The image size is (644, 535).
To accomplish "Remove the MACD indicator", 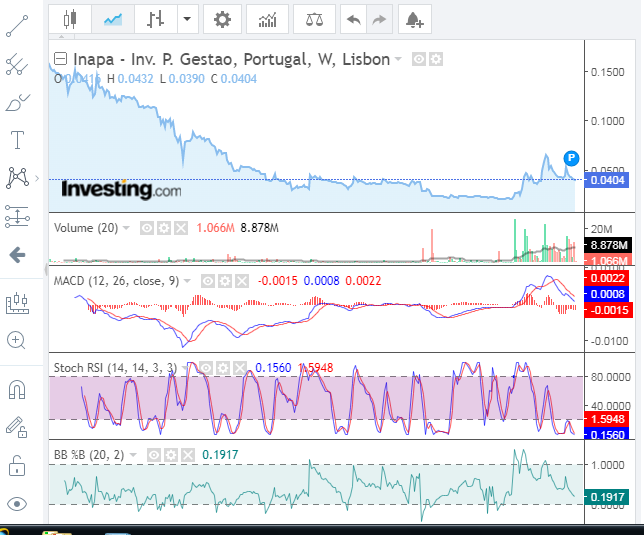I will 242,281.
